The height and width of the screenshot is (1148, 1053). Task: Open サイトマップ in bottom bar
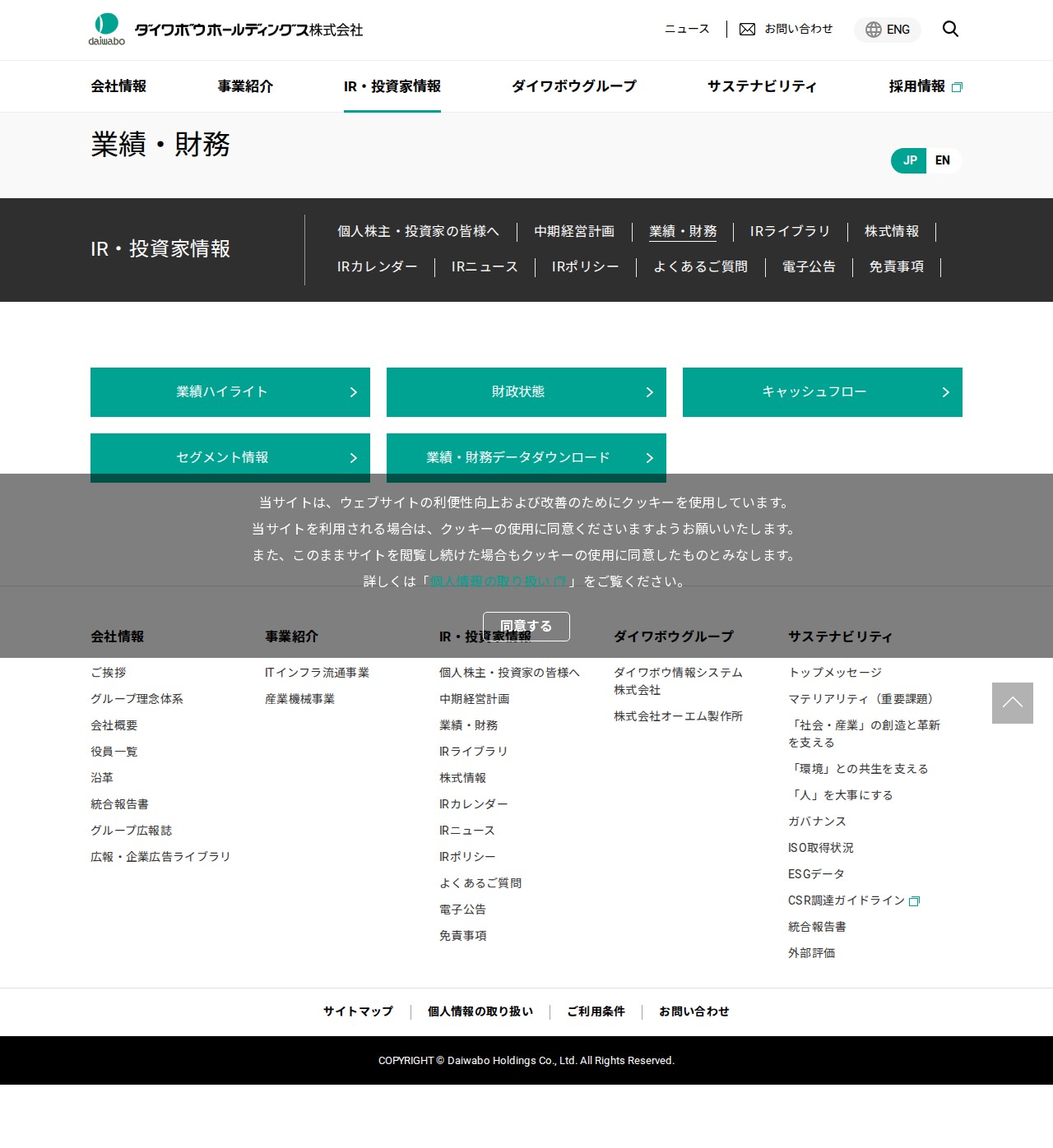click(358, 1011)
